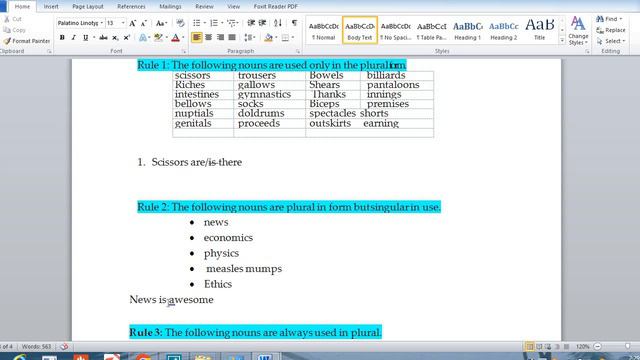640x360 pixels.
Task: Apply subscript formatting
Action: click(116, 38)
